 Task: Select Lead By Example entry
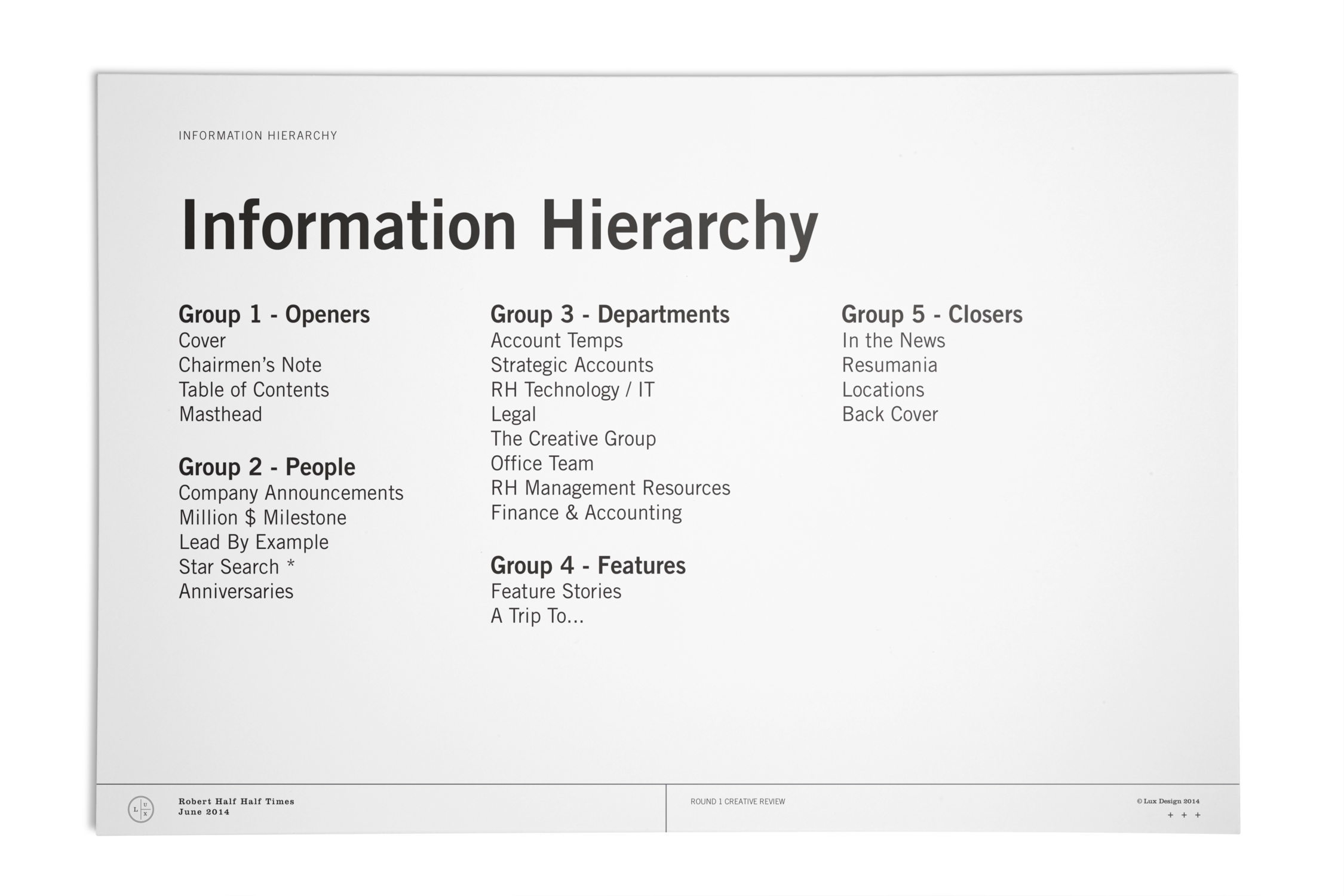(254, 542)
